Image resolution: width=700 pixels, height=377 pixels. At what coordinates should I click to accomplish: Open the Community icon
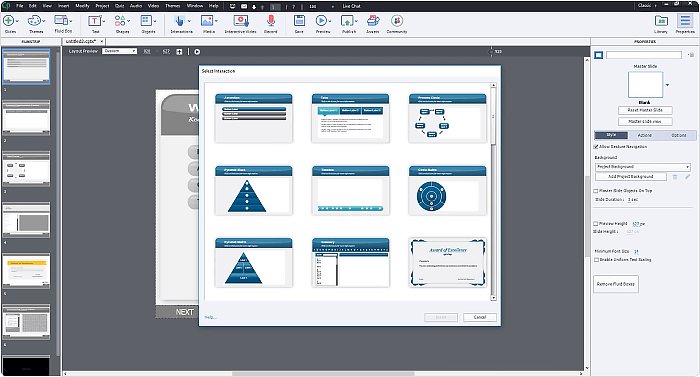point(397,21)
